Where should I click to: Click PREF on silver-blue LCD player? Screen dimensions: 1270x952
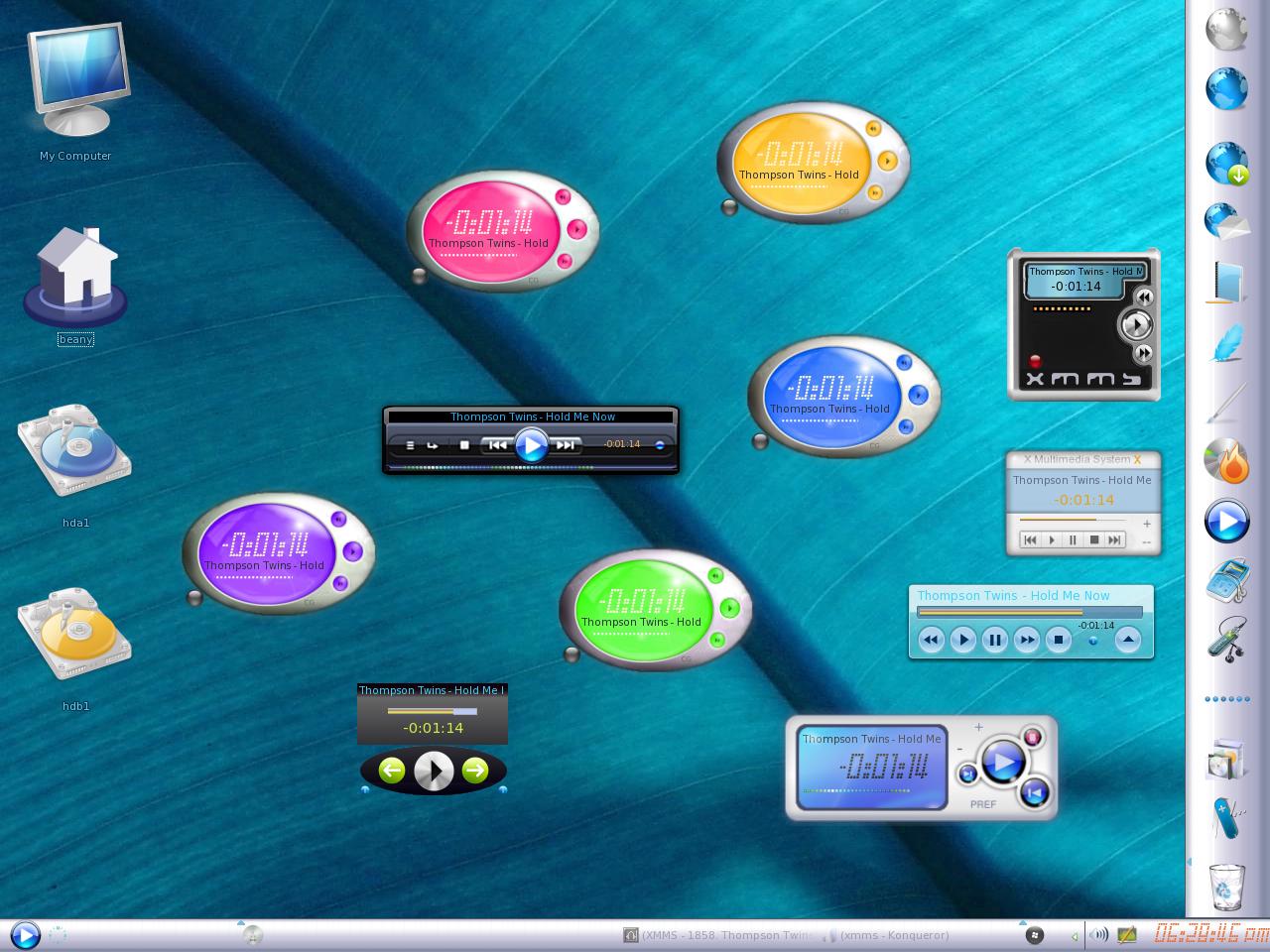(983, 804)
